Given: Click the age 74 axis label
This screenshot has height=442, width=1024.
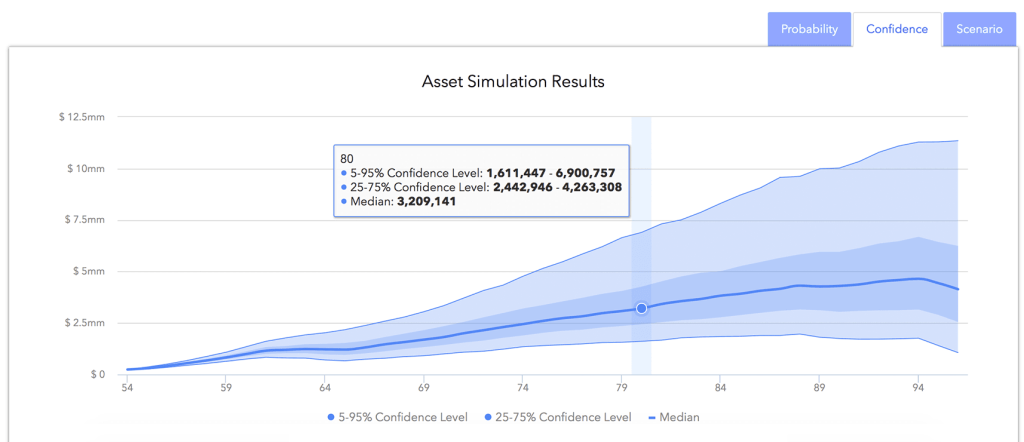Looking at the screenshot, I should pos(522,387).
